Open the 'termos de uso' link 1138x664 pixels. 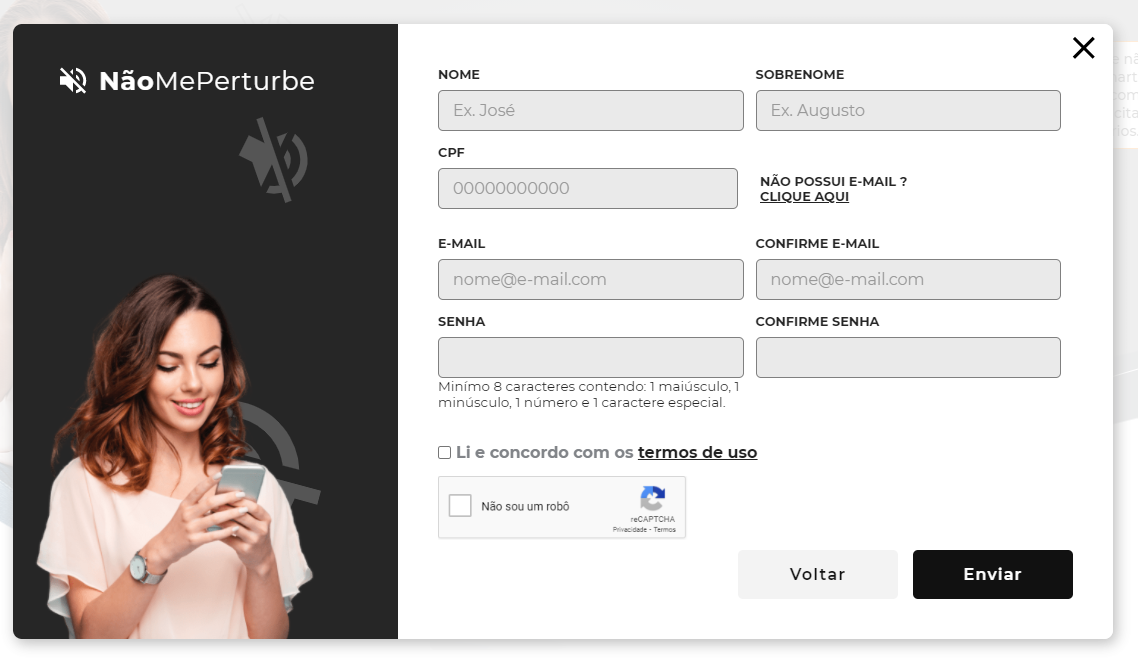pyautogui.click(x=697, y=452)
